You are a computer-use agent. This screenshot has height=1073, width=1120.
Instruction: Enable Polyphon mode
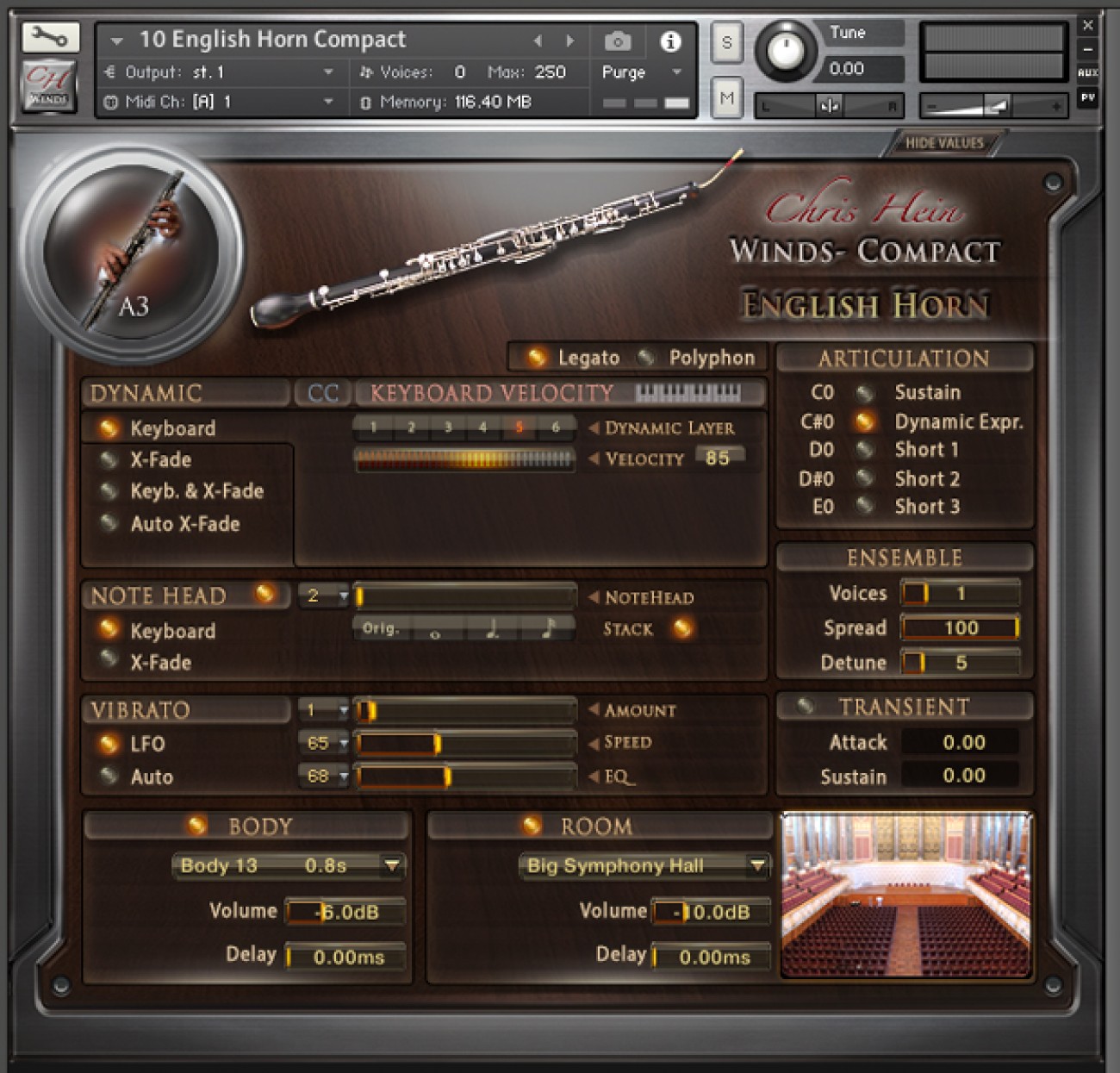coord(646,357)
